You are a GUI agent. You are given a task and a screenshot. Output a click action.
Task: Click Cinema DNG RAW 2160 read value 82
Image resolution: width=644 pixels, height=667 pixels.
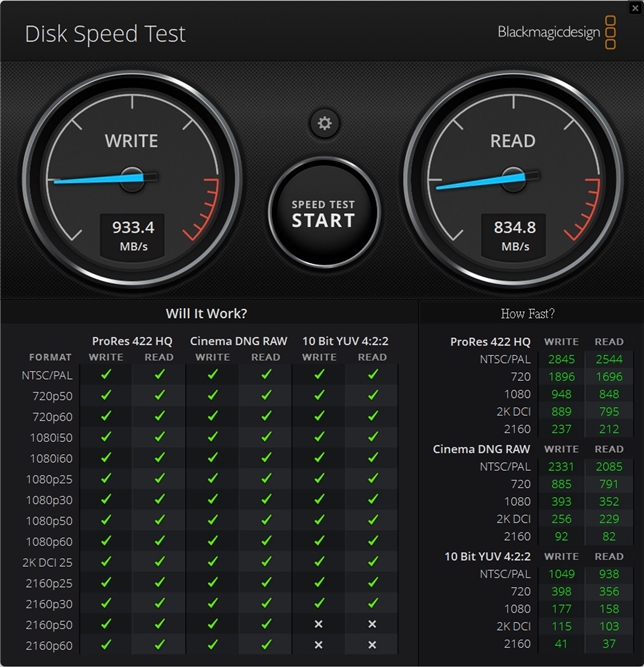click(x=609, y=536)
